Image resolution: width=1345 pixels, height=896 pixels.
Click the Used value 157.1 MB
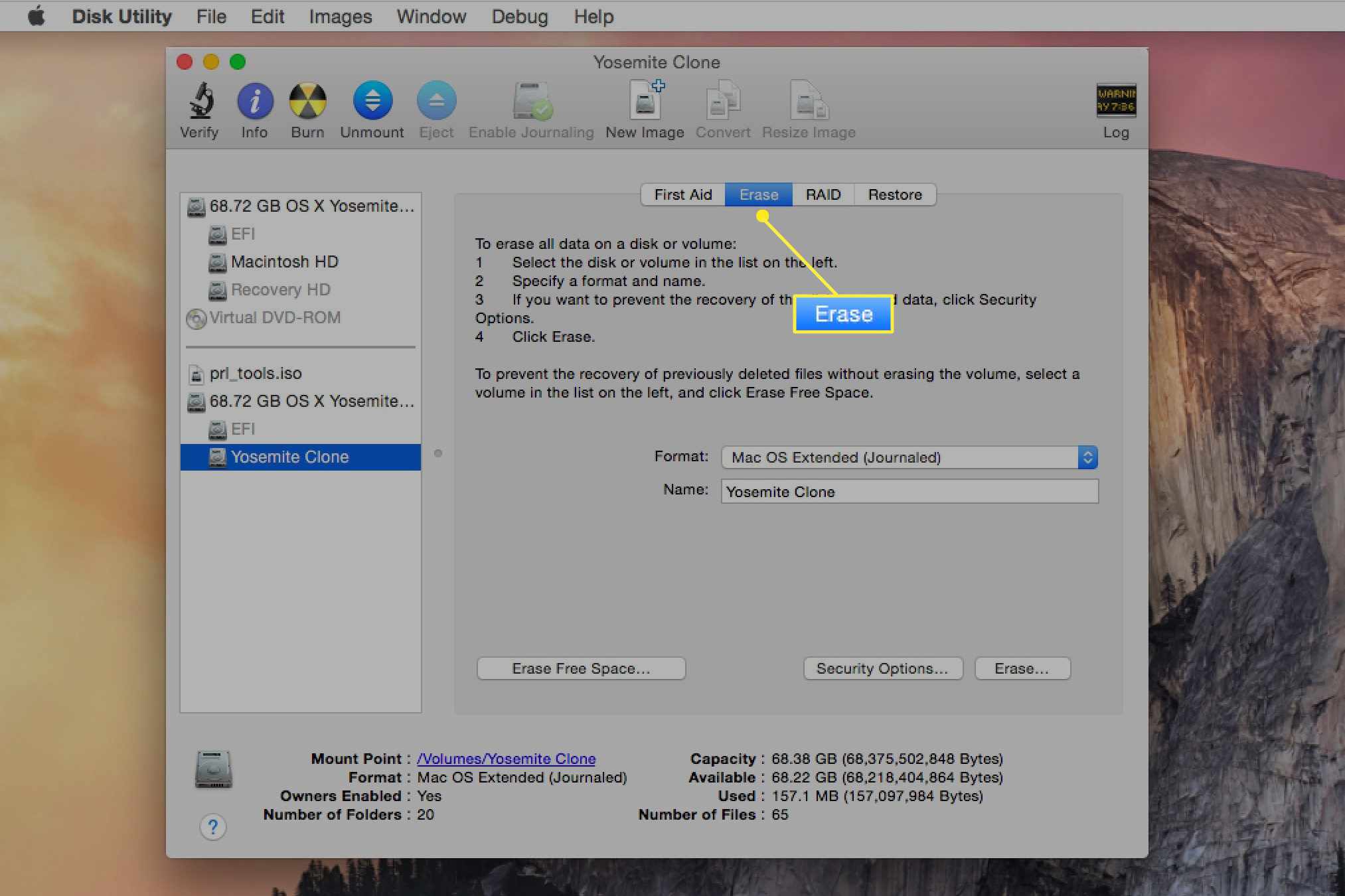[x=877, y=796]
